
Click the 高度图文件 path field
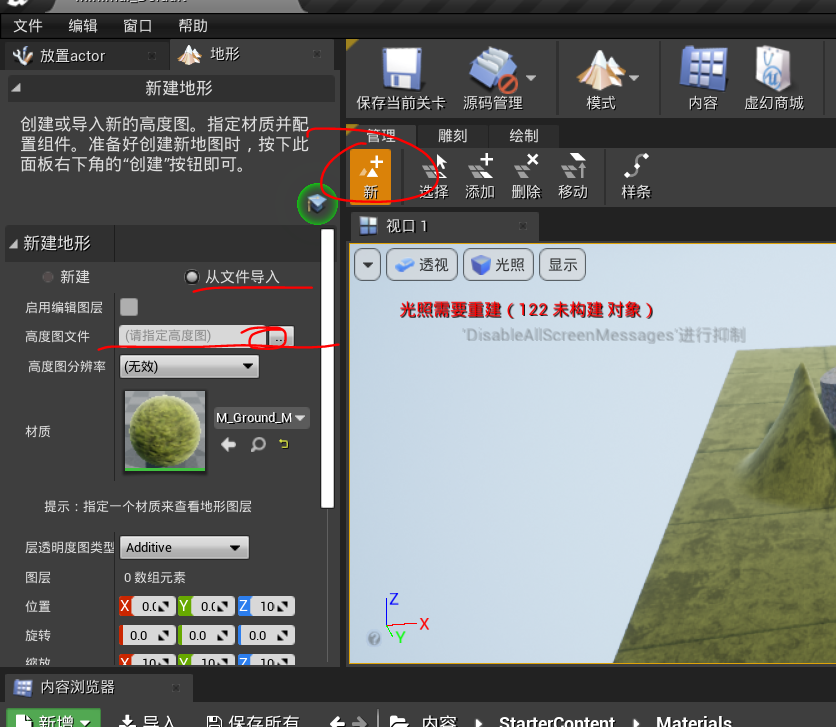(193, 336)
